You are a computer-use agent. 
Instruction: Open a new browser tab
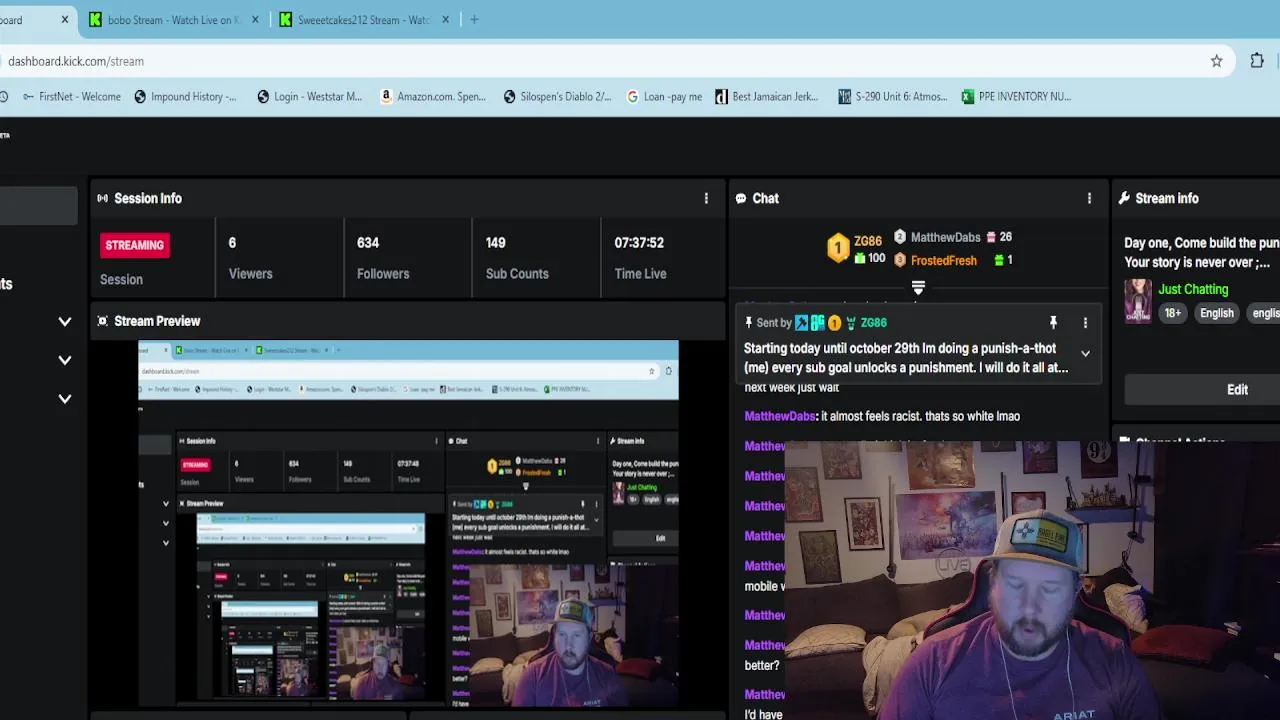click(x=474, y=19)
